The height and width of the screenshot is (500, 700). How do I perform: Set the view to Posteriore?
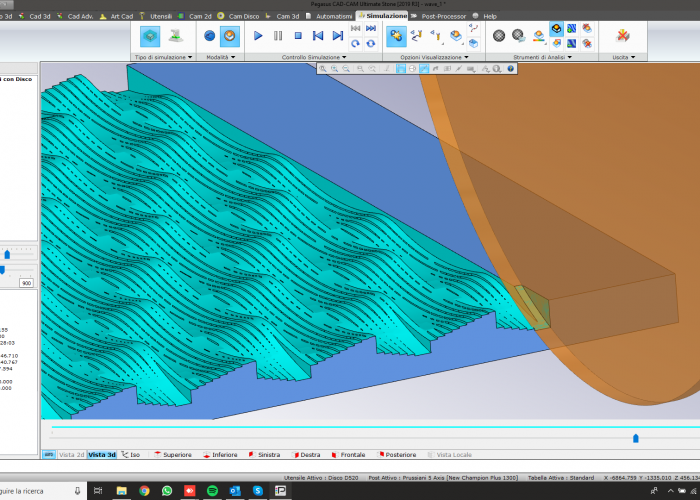(x=396, y=454)
